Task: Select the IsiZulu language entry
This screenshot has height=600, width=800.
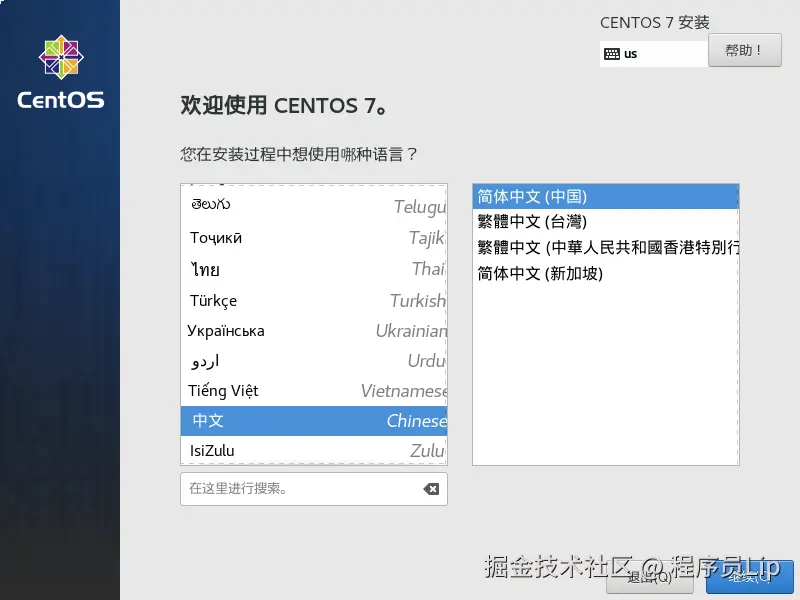Action: [300, 451]
